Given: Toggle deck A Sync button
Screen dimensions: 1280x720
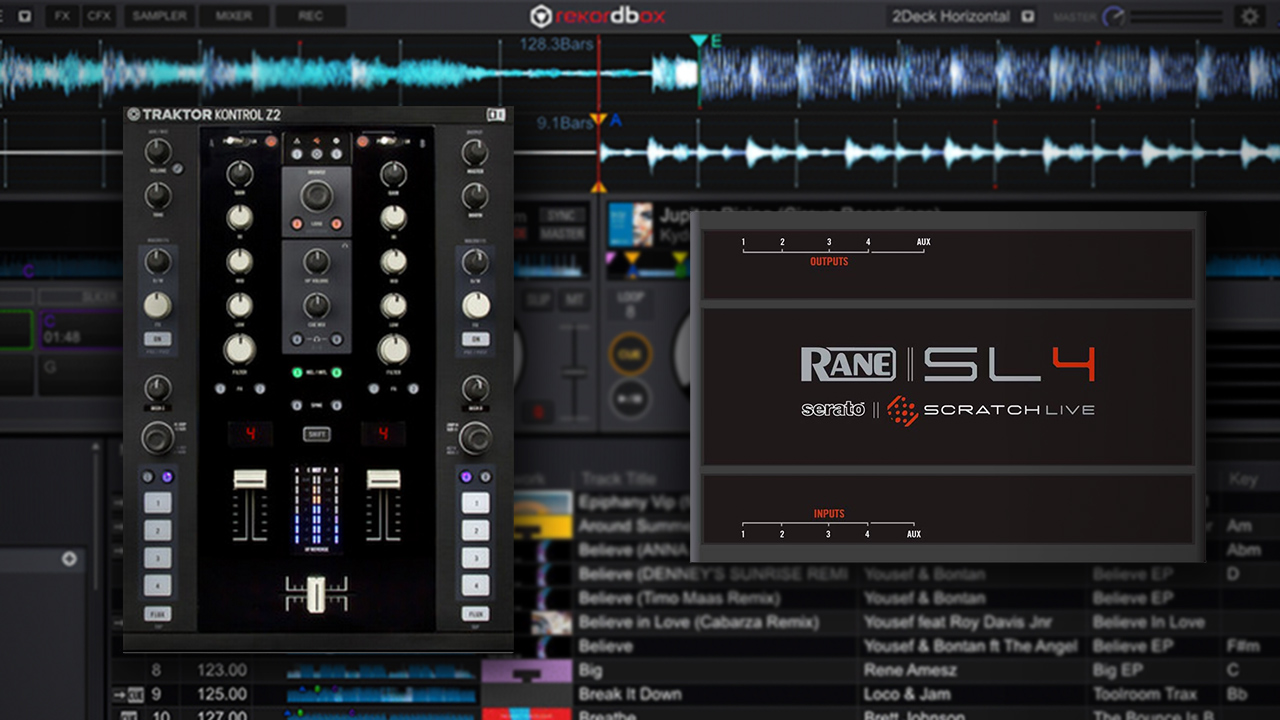Looking at the screenshot, I should coord(297,405).
